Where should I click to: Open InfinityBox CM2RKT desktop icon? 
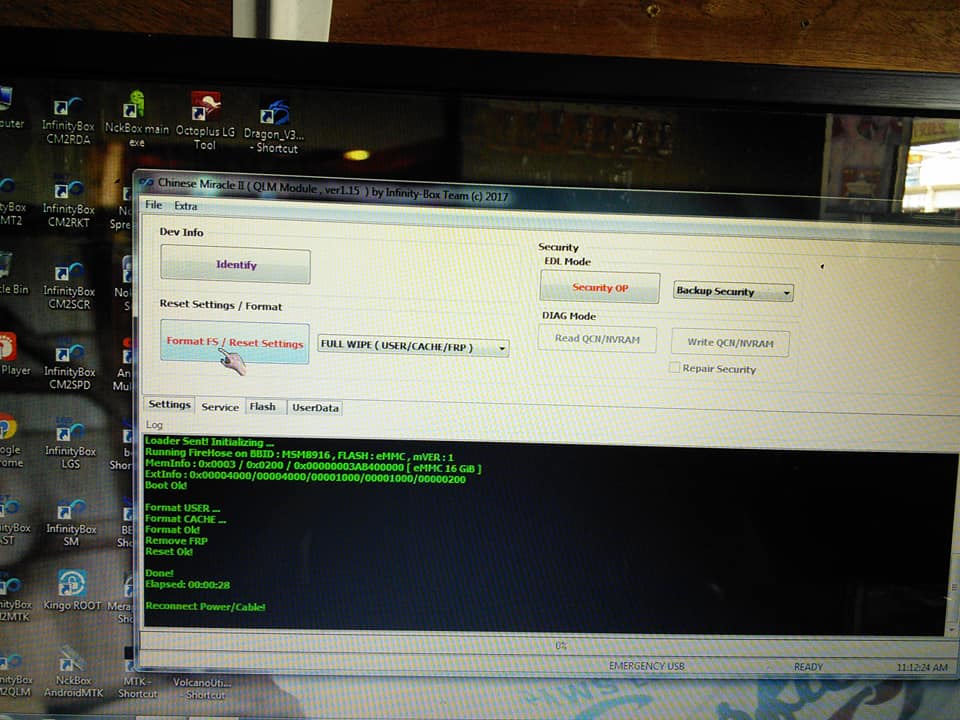69,204
